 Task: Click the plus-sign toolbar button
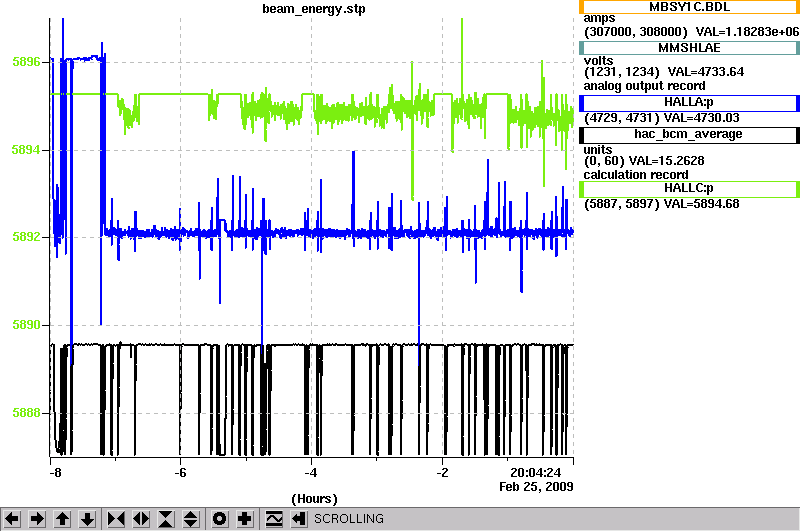pyautogui.click(x=245, y=519)
